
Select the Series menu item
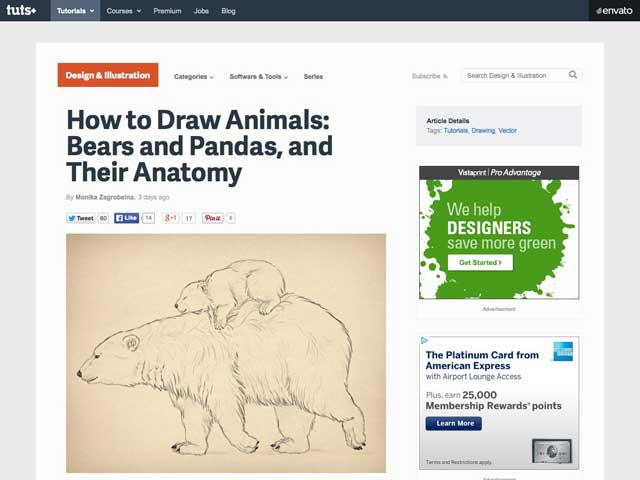click(313, 77)
